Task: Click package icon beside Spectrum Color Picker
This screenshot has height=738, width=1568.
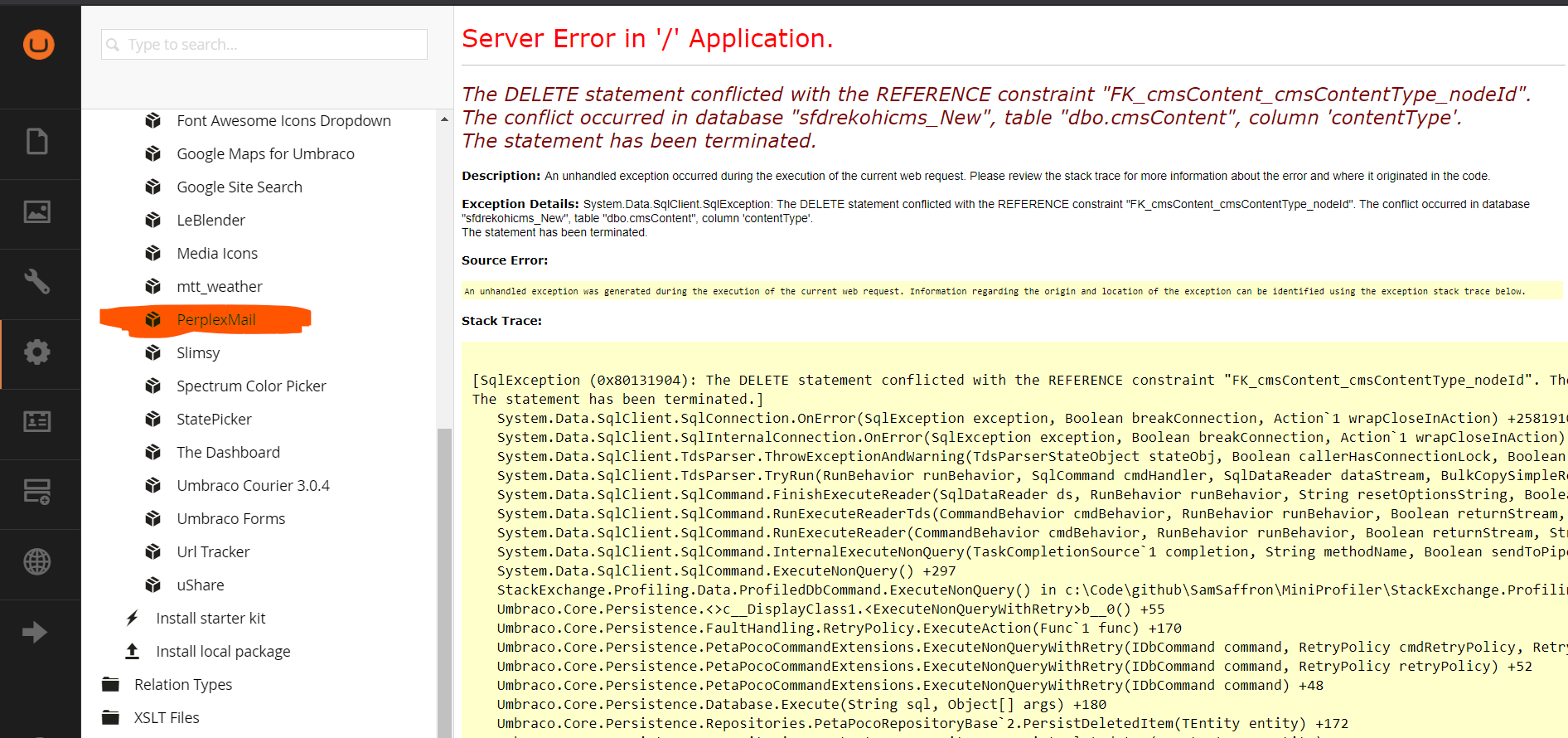Action: point(152,386)
